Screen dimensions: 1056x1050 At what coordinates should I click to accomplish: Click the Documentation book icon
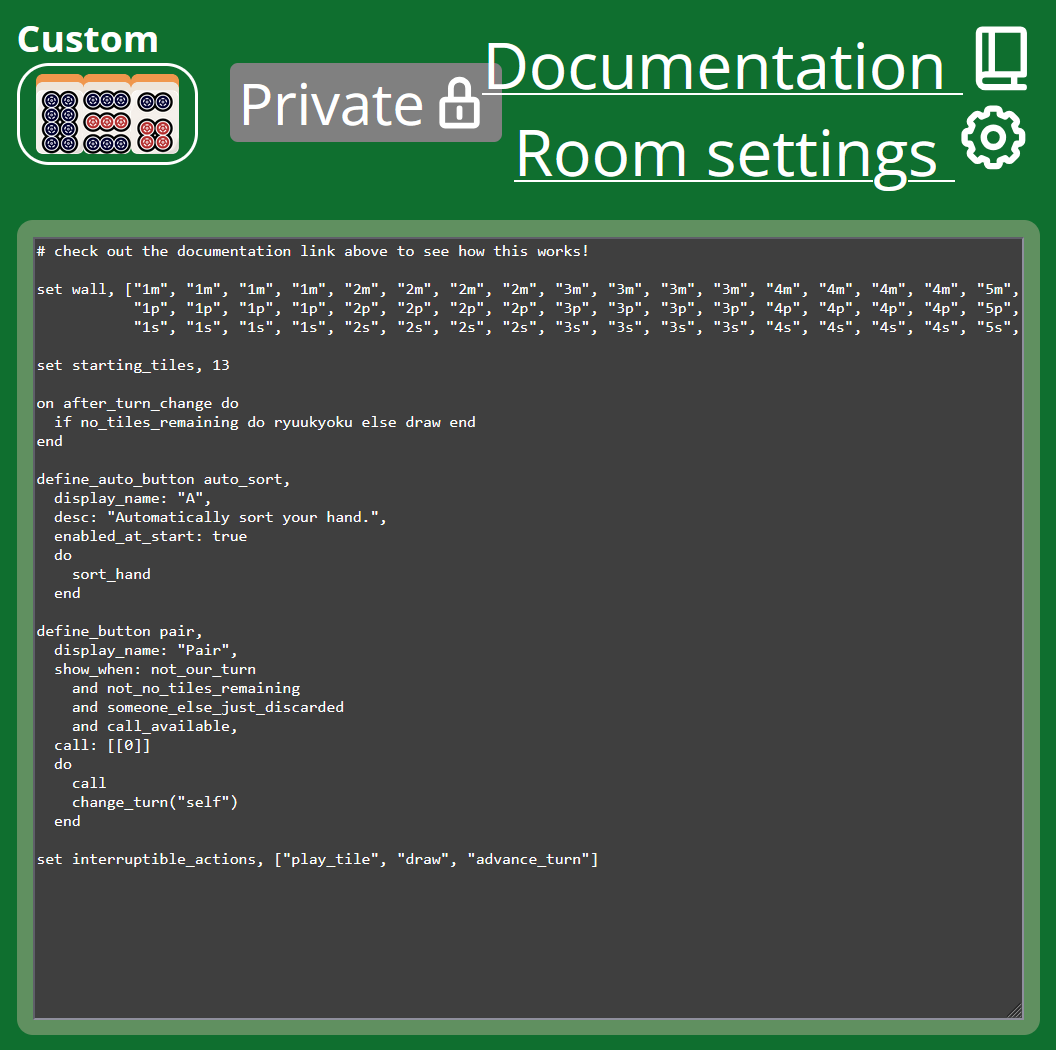coord(1001,59)
